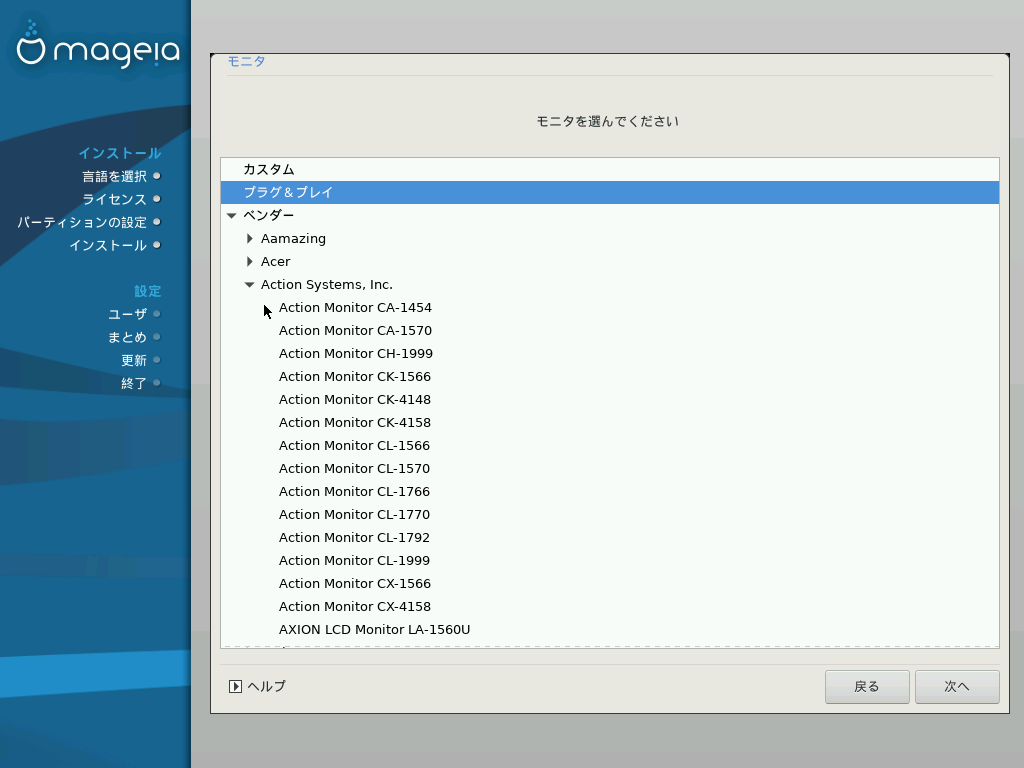This screenshot has width=1024, height=768.
Task: Select the ベンダー tree row label
Action: click(268, 216)
